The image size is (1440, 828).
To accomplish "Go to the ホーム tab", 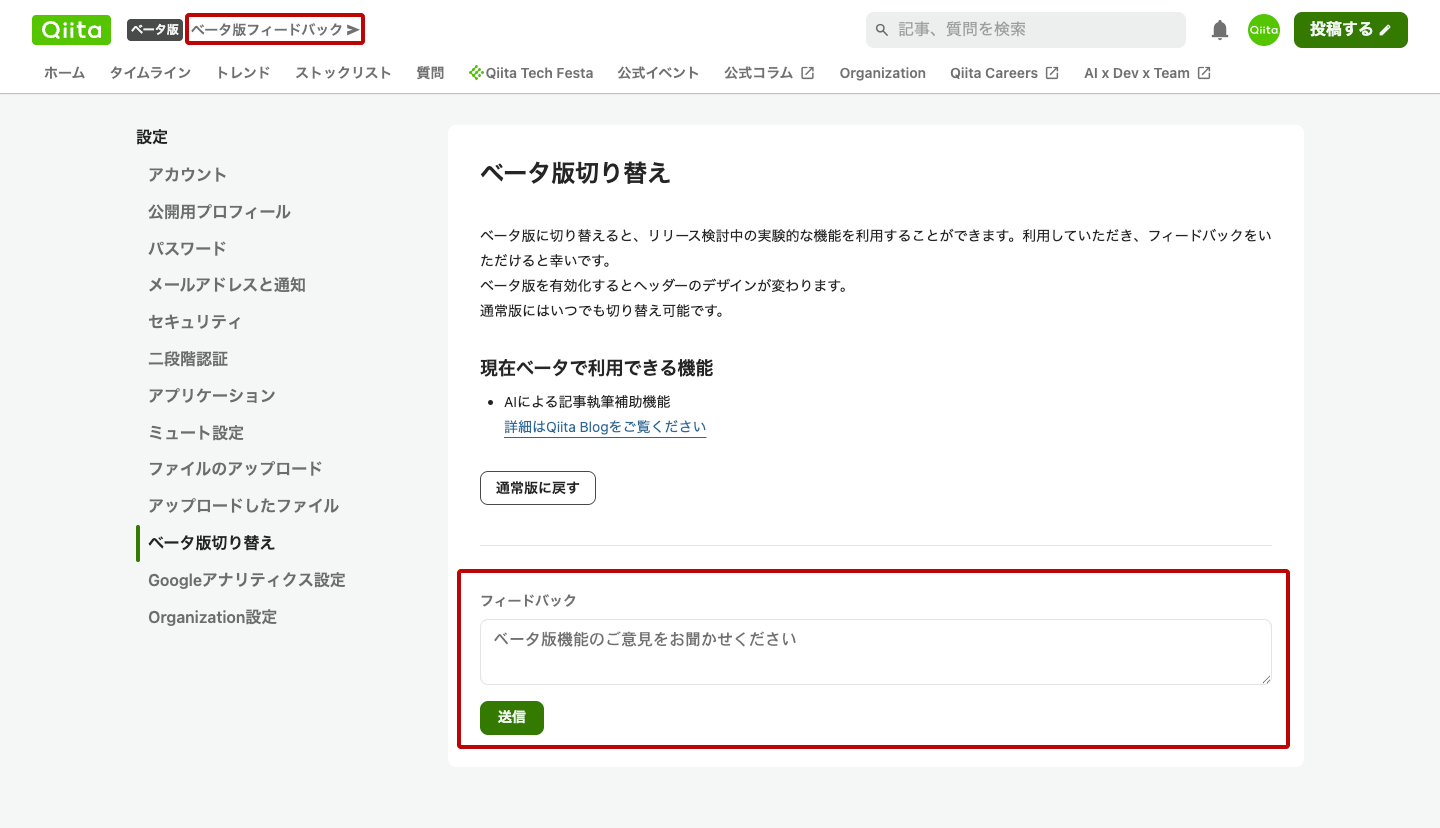I will [65, 73].
